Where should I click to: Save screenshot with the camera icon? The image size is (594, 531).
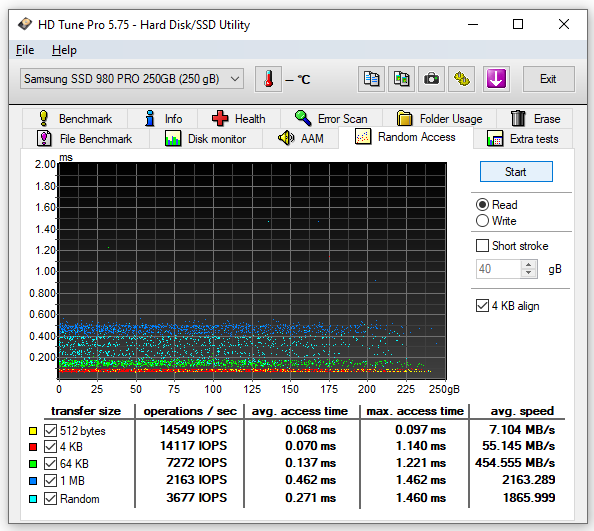tap(431, 79)
